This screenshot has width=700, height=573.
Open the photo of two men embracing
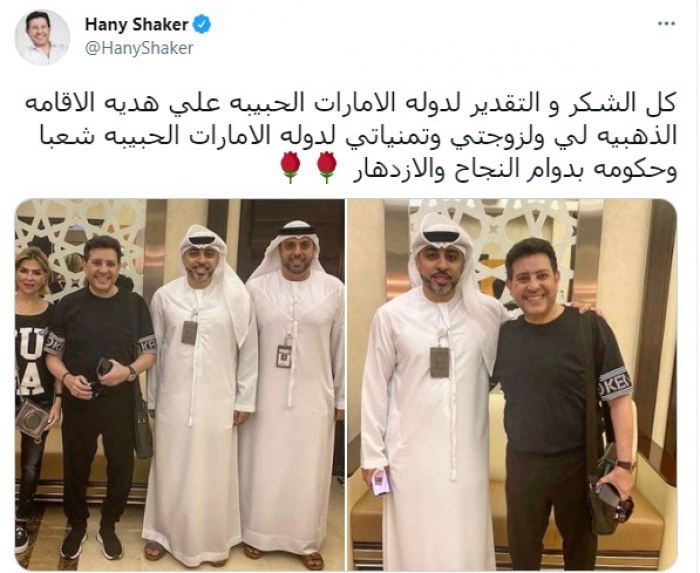pyautogui.click(x=512, y=385)
